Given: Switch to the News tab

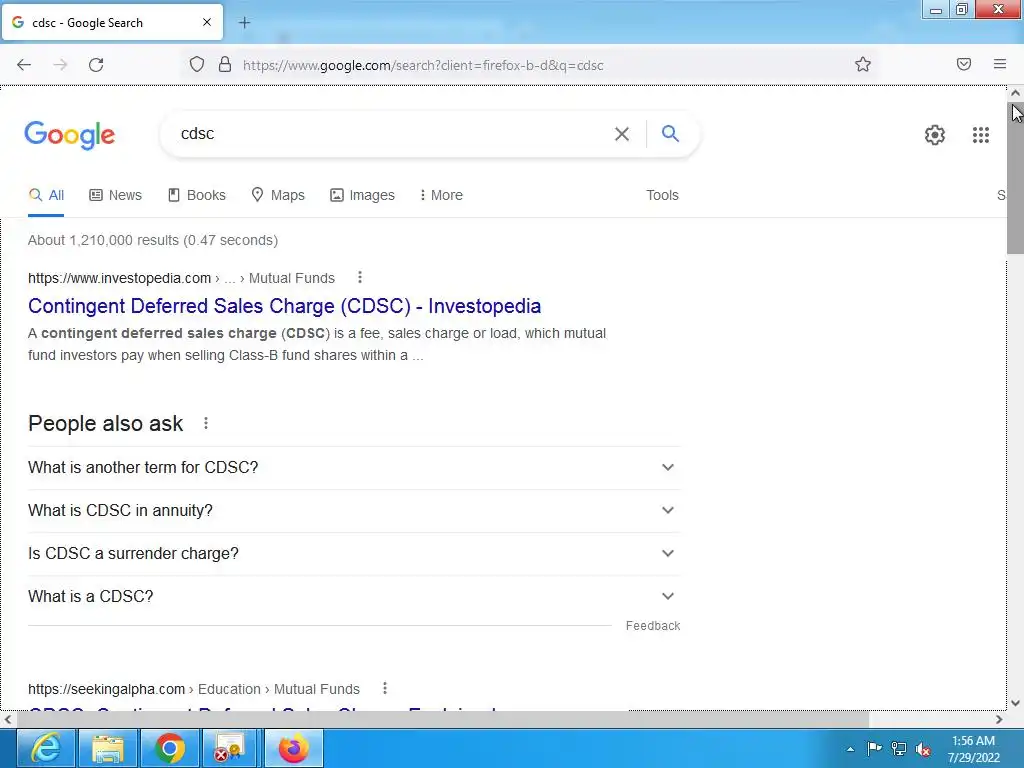Looking at the screenshot, I should point(116,195).
